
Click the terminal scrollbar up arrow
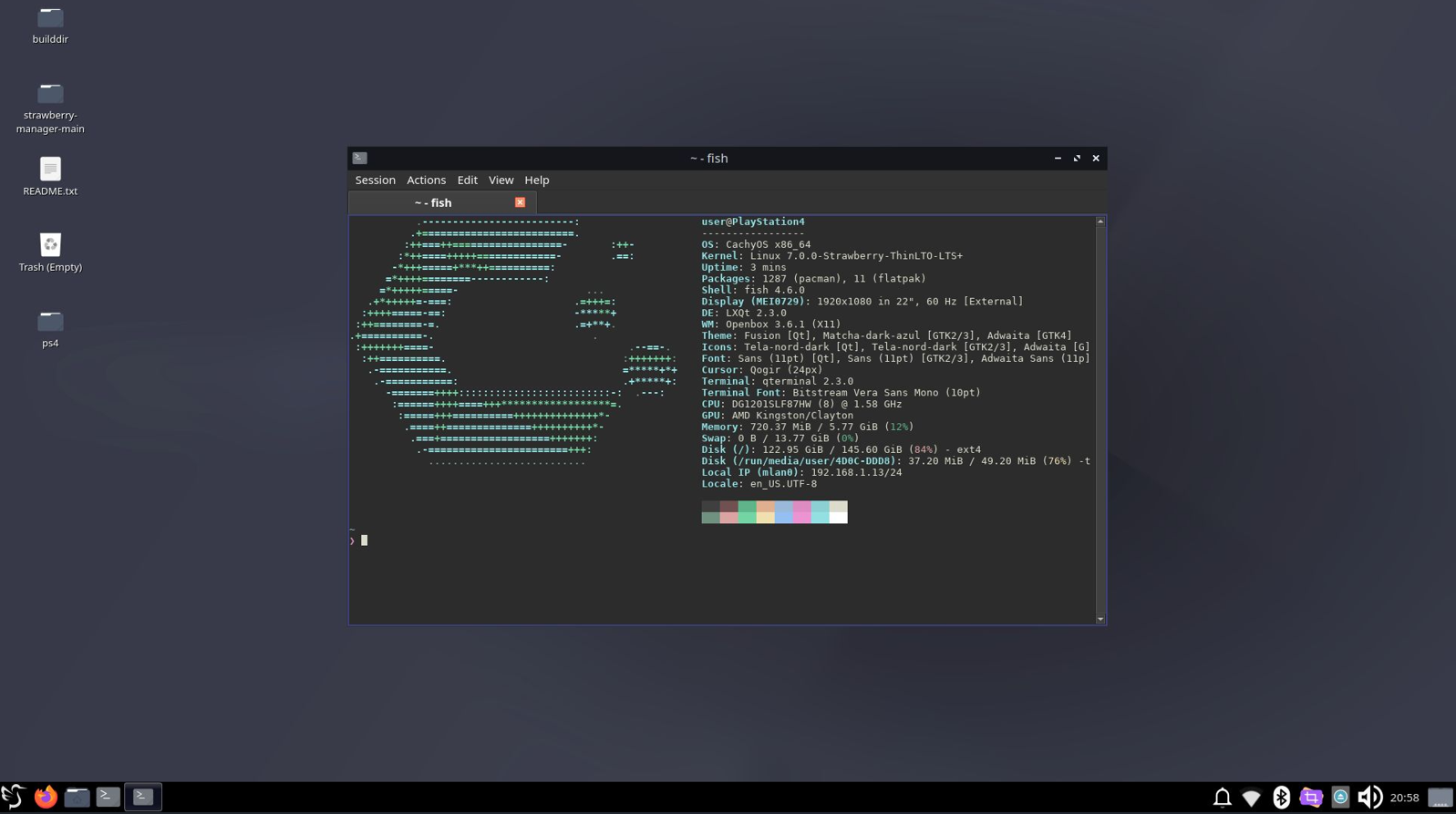1100,222
